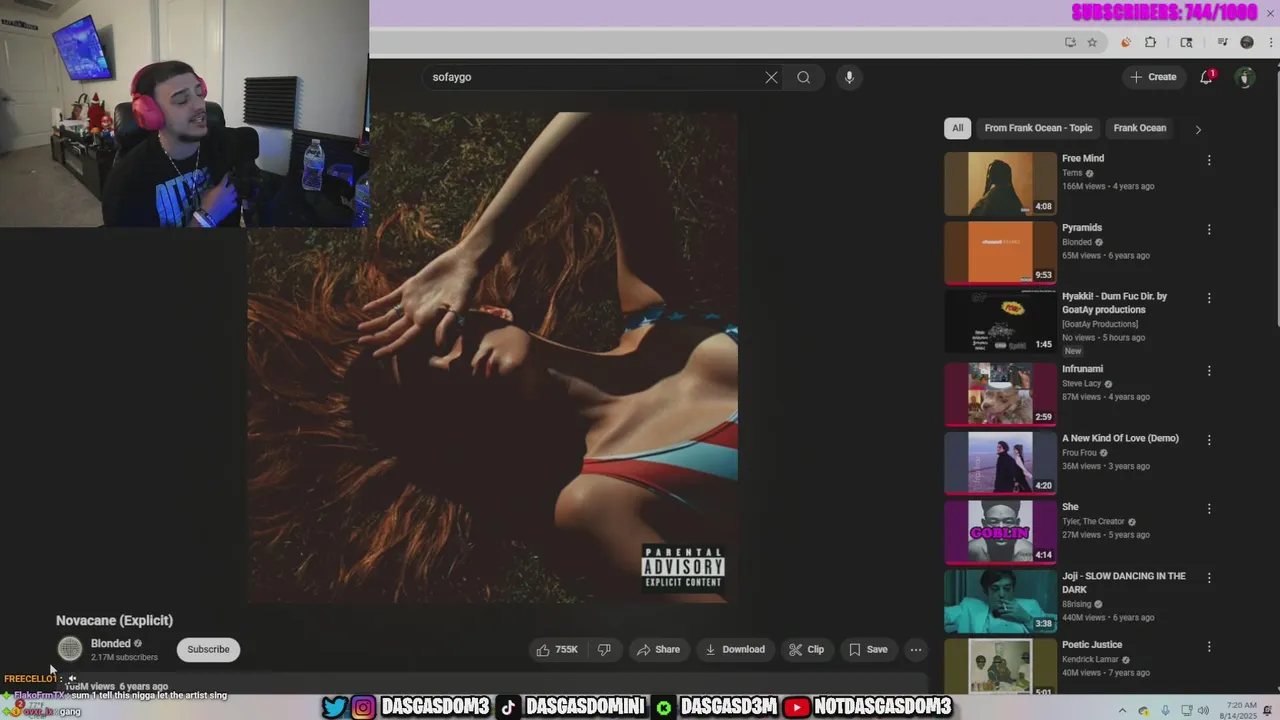Click the microphone tray icon
This screenshot has height=720, width=1280.
pos(1165,711)
